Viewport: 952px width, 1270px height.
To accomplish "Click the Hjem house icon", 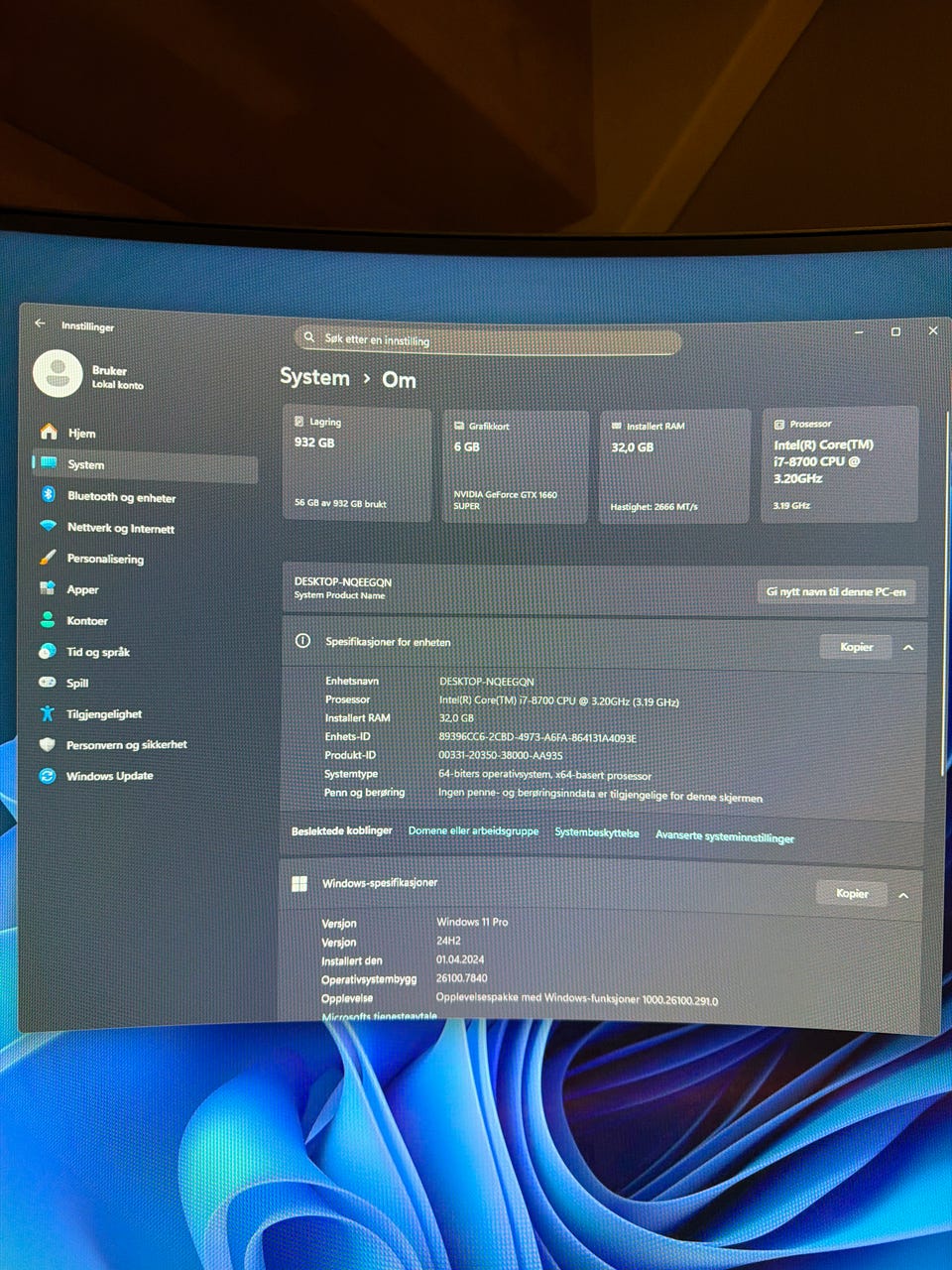I will click(49, 432).
